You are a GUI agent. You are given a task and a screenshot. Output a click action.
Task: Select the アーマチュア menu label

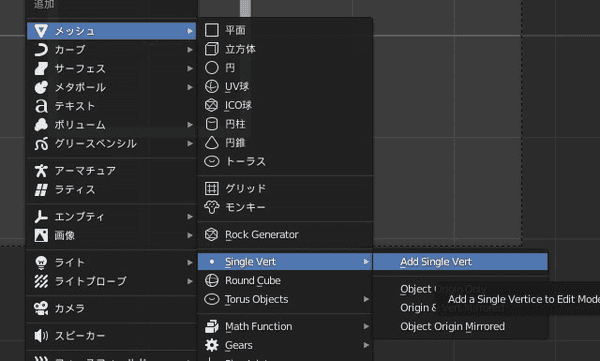(85, 171)
